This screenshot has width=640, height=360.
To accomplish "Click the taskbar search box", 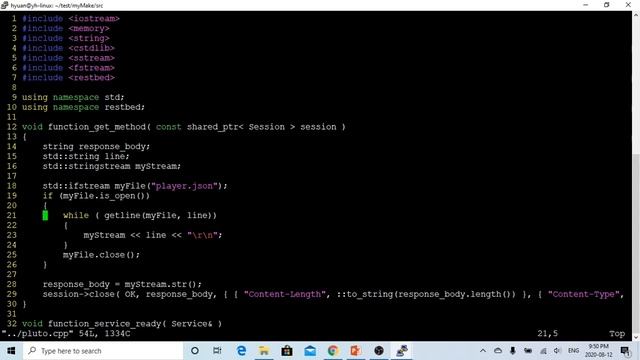I will pyautogui.click(x=103, y=351).
